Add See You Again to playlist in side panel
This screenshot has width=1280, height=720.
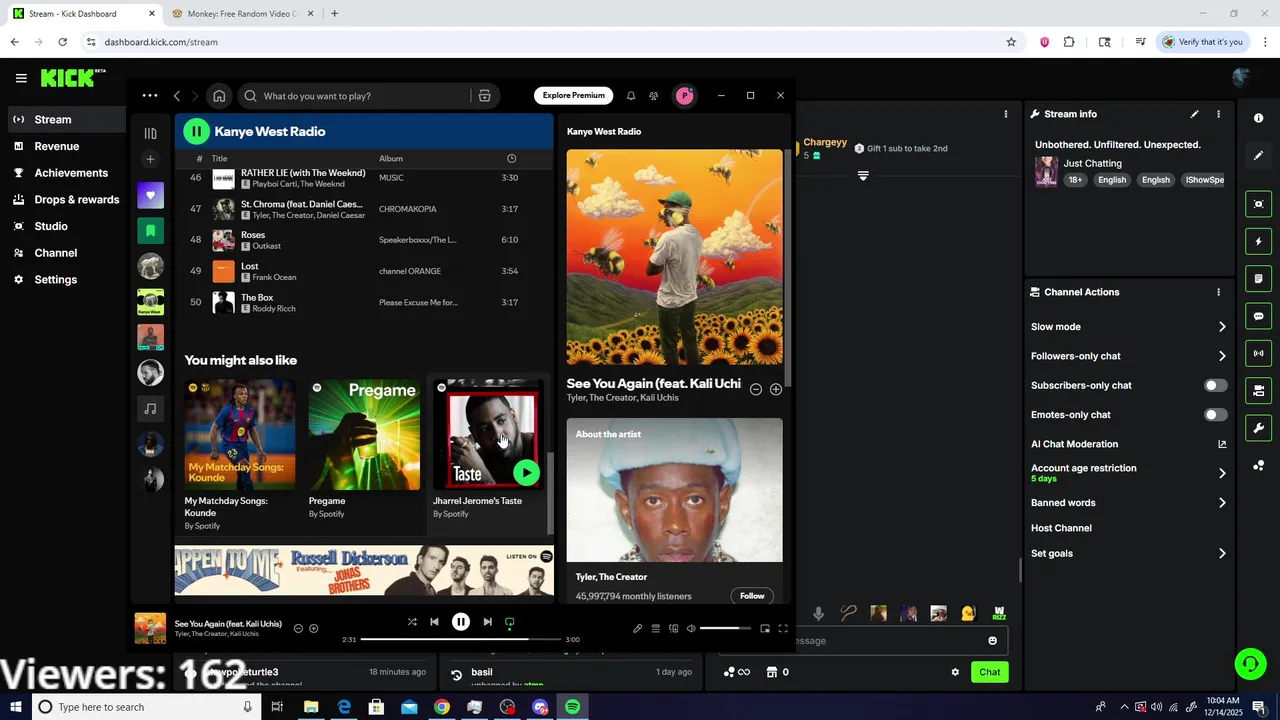pos(776,389)
